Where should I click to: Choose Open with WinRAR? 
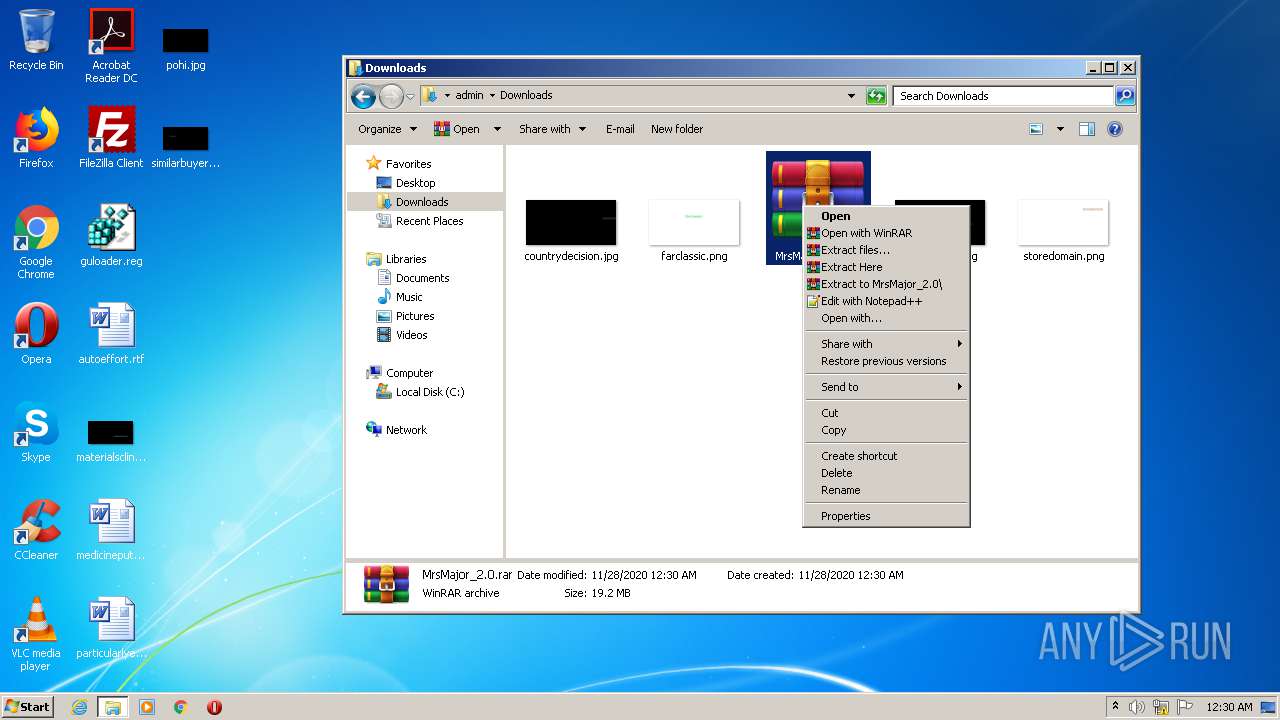point(886,233)
